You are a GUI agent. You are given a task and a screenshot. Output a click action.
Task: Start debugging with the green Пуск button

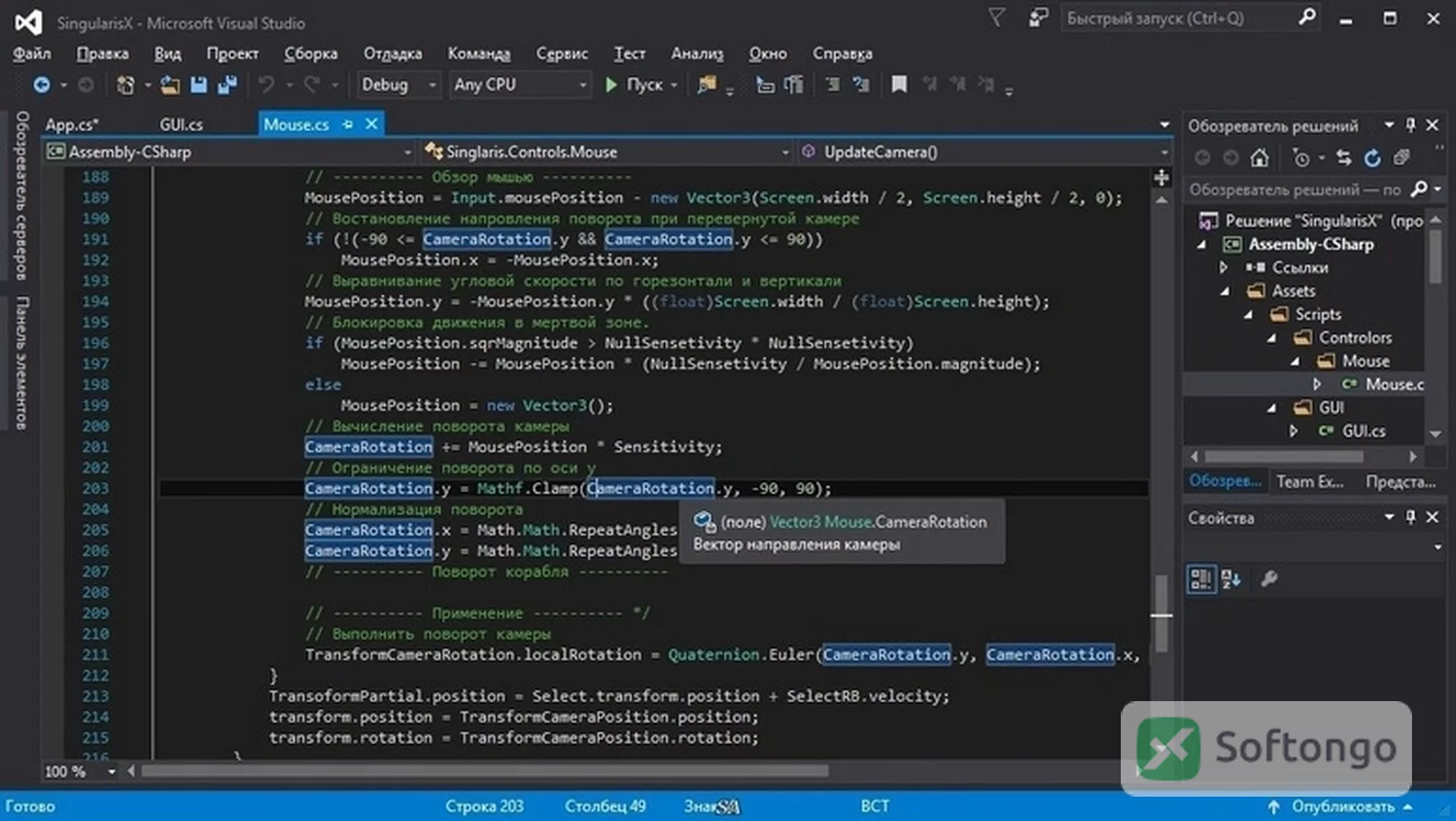pos(634,85)
